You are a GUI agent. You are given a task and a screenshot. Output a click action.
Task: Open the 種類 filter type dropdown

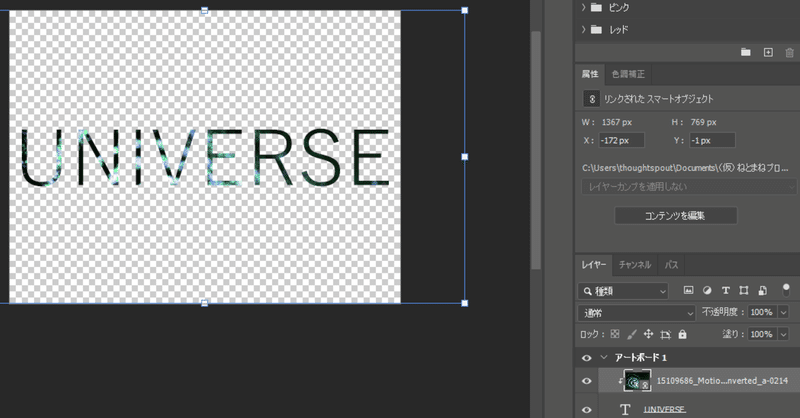point(623,291)
